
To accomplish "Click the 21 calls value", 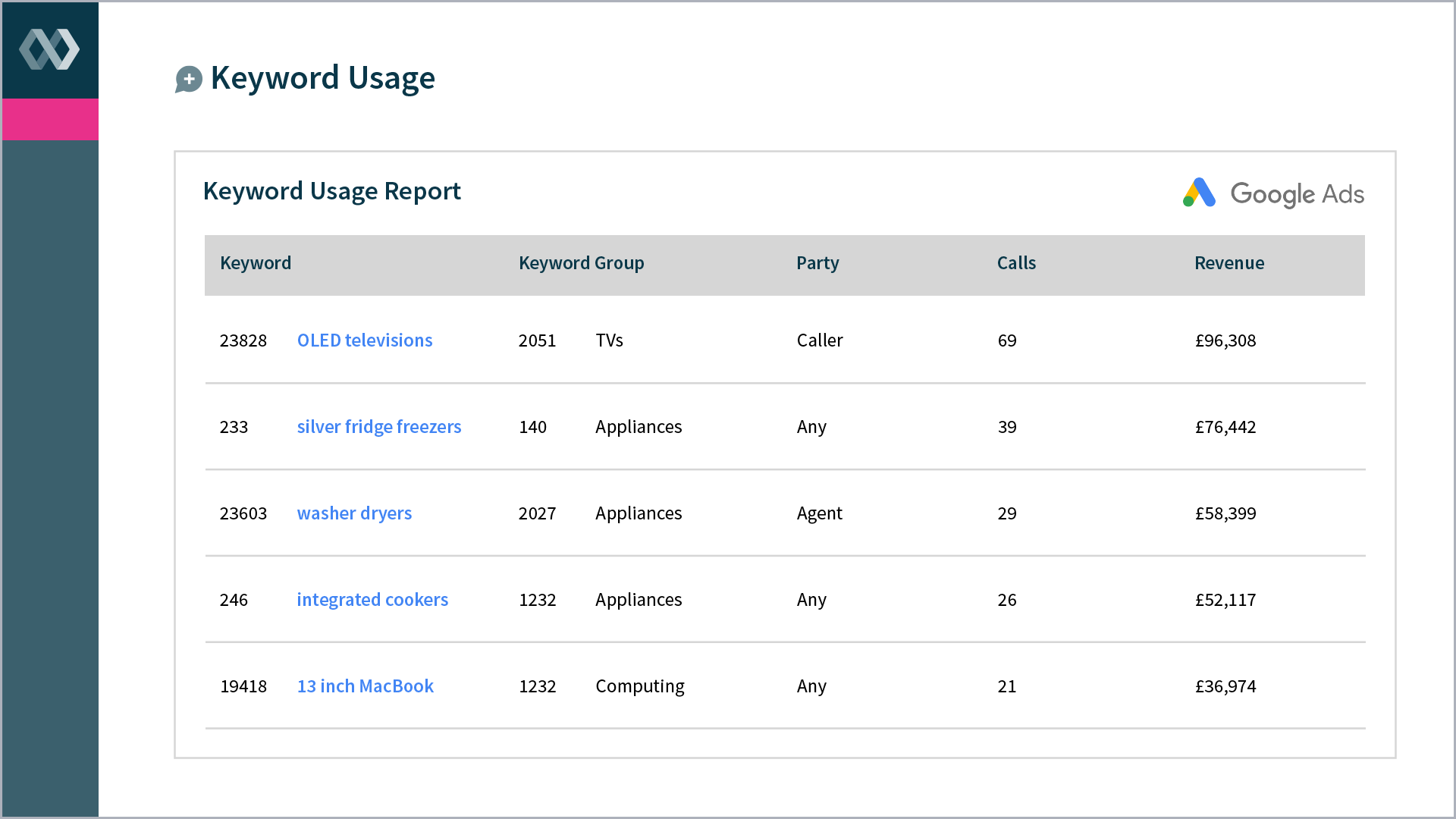I will coord(1007,686).
